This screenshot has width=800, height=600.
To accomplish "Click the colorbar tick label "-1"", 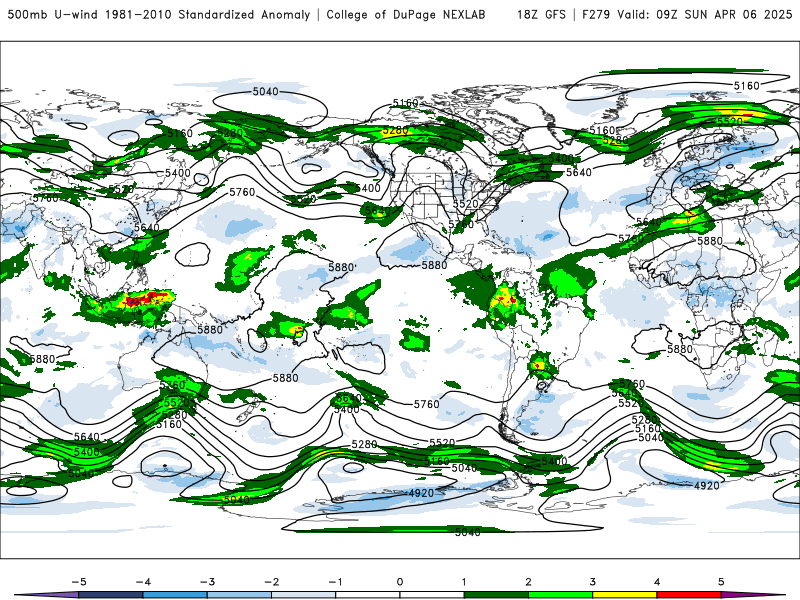I will (x=336, y=582).
